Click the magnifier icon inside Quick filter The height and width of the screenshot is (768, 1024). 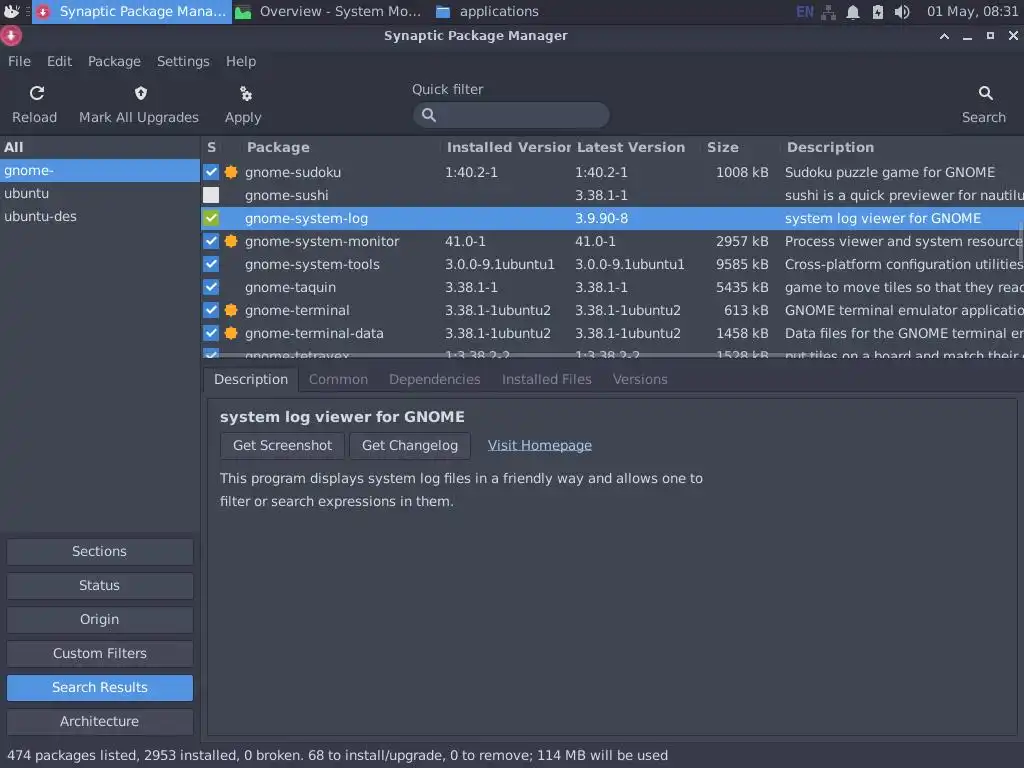point(428,115)
